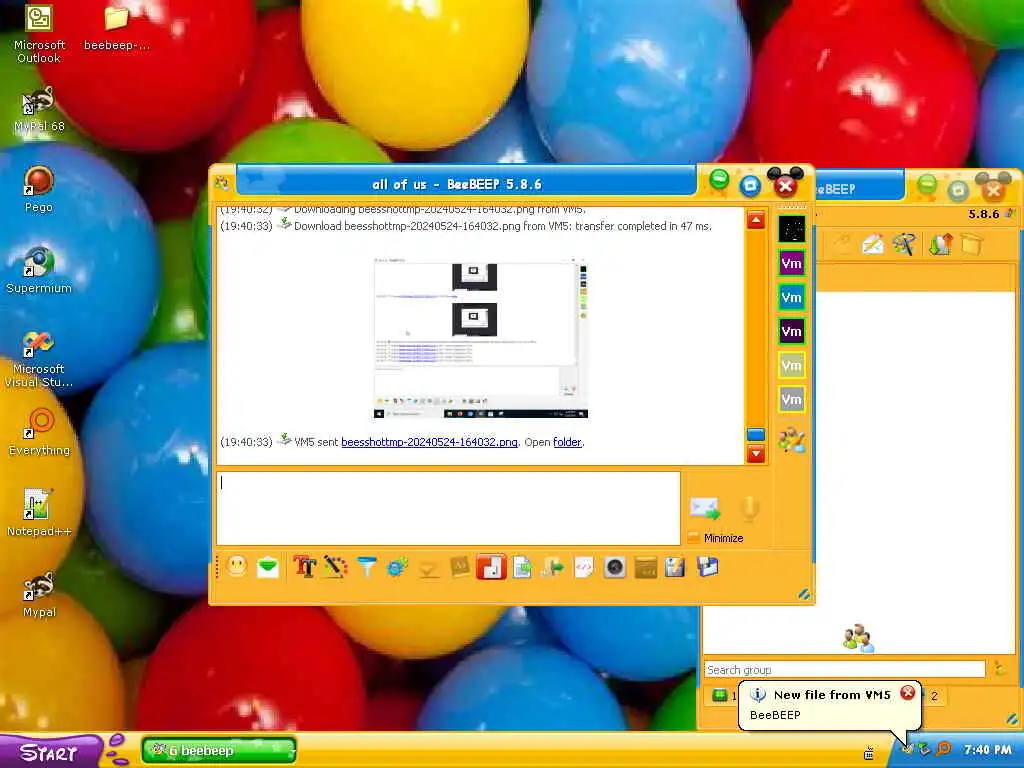Viewport: 1024px width, 768px height.
Task: Open the smiley emoticon picker
Action: coord(237,566)
